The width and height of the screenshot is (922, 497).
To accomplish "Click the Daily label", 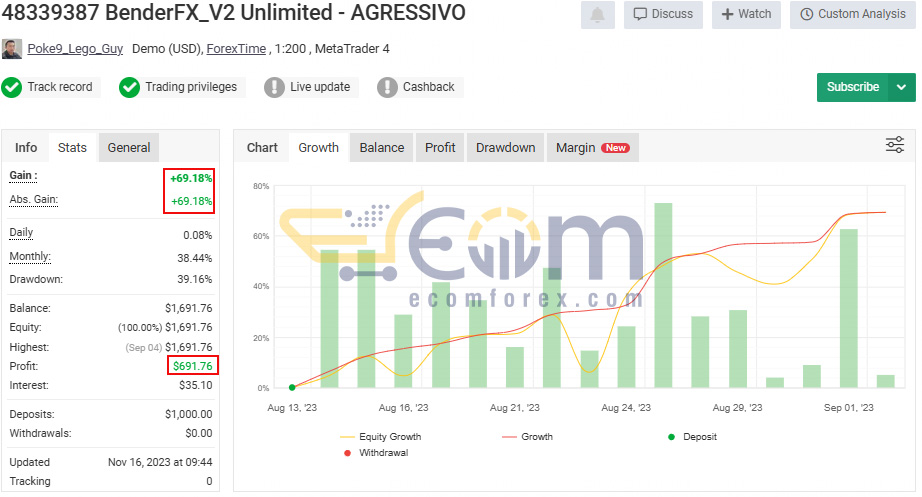I will click(21, 233).
